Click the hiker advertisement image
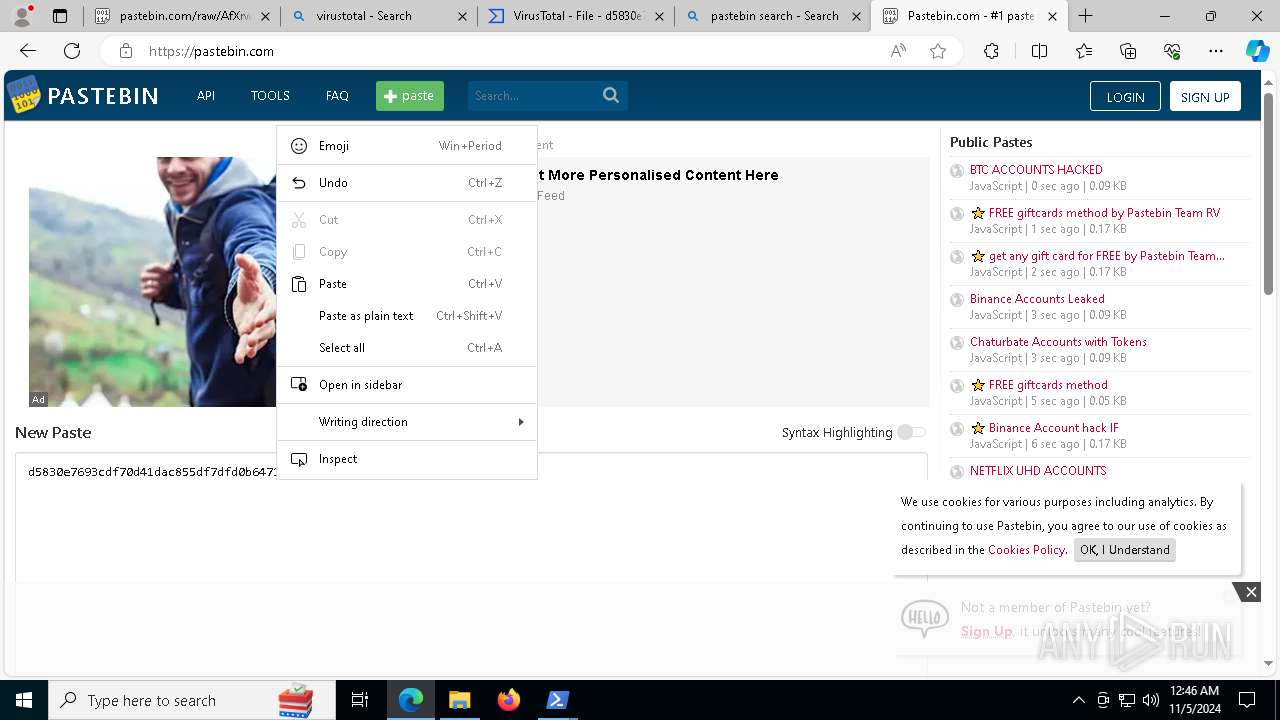Screen dimensions: 1280x720 pos(152,281)
